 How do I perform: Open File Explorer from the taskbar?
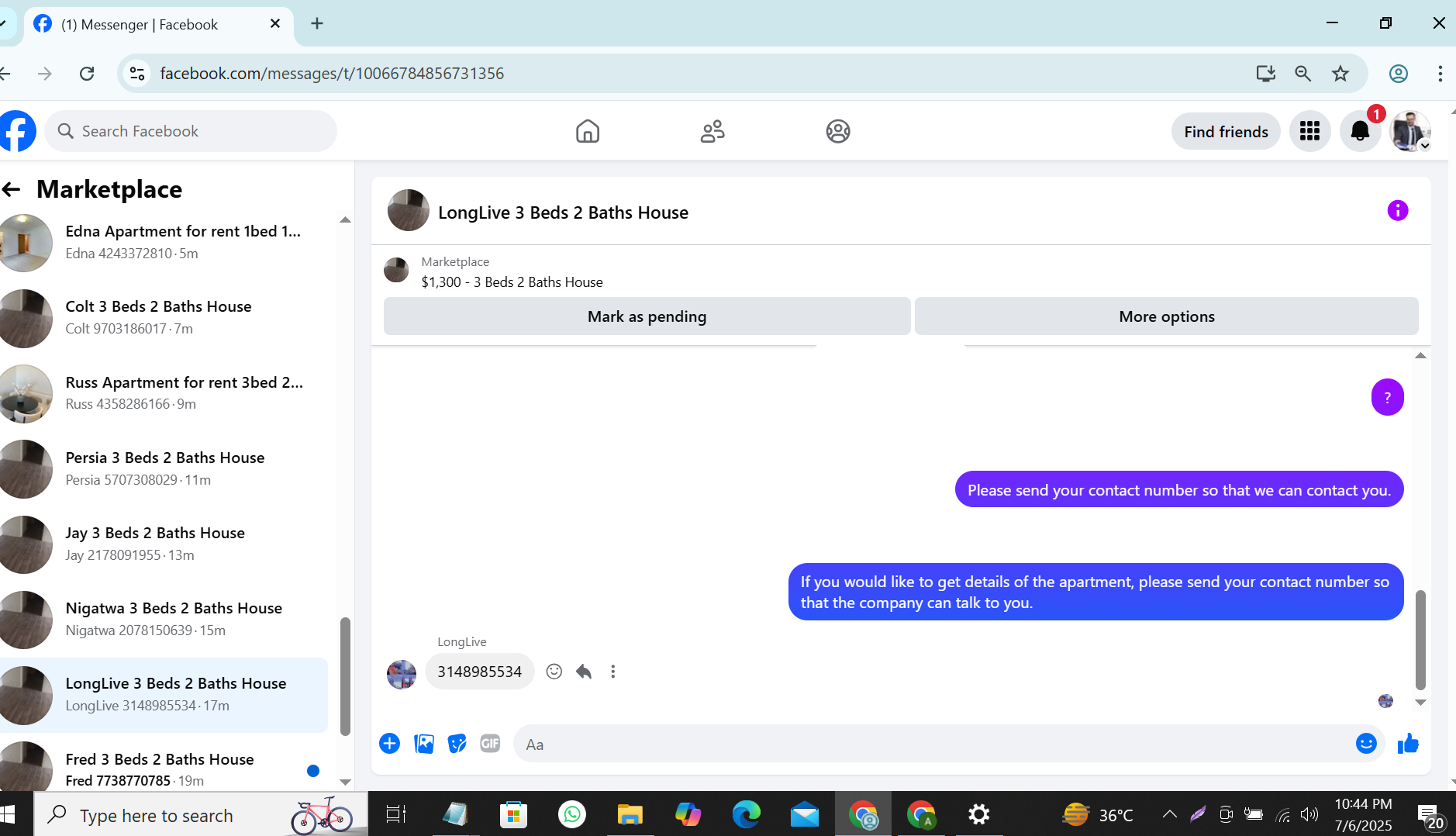pyautogui.click(x=630, y=814)
